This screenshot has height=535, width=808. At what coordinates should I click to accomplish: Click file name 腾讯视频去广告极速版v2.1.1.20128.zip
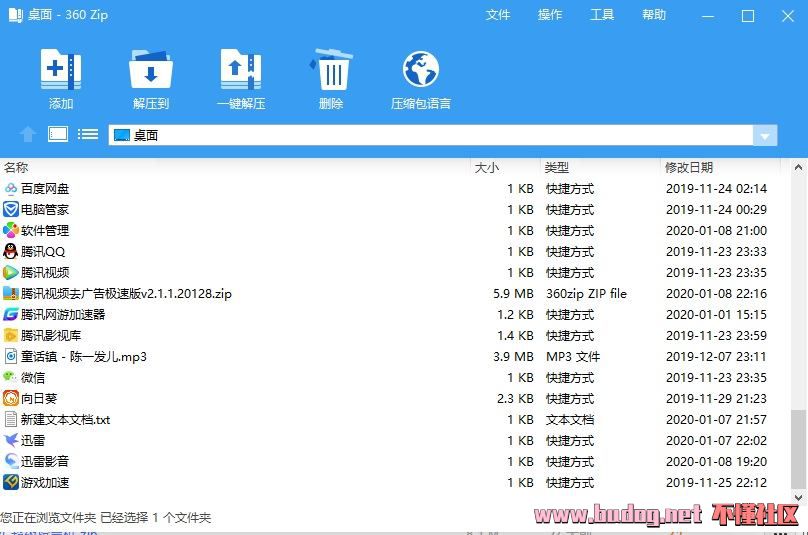[126, 294]
